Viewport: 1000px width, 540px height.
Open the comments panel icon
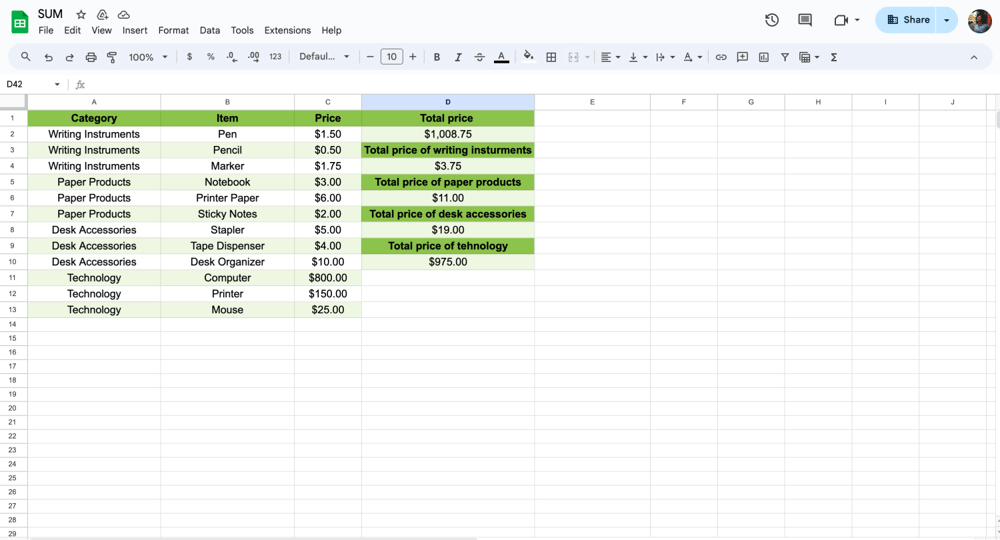[805, 20]
